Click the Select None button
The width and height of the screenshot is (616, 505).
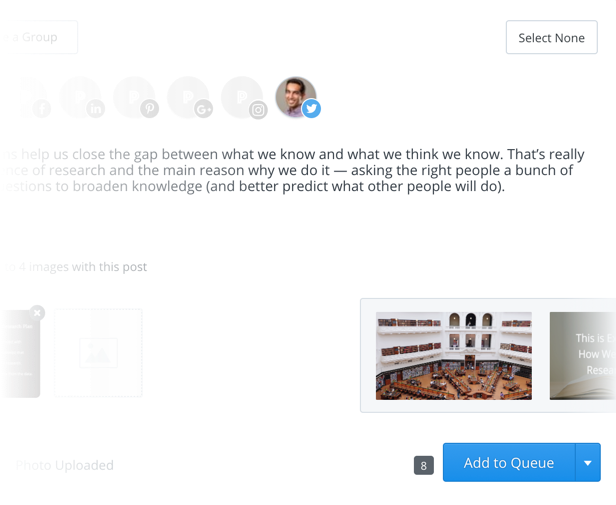point(552,37)
